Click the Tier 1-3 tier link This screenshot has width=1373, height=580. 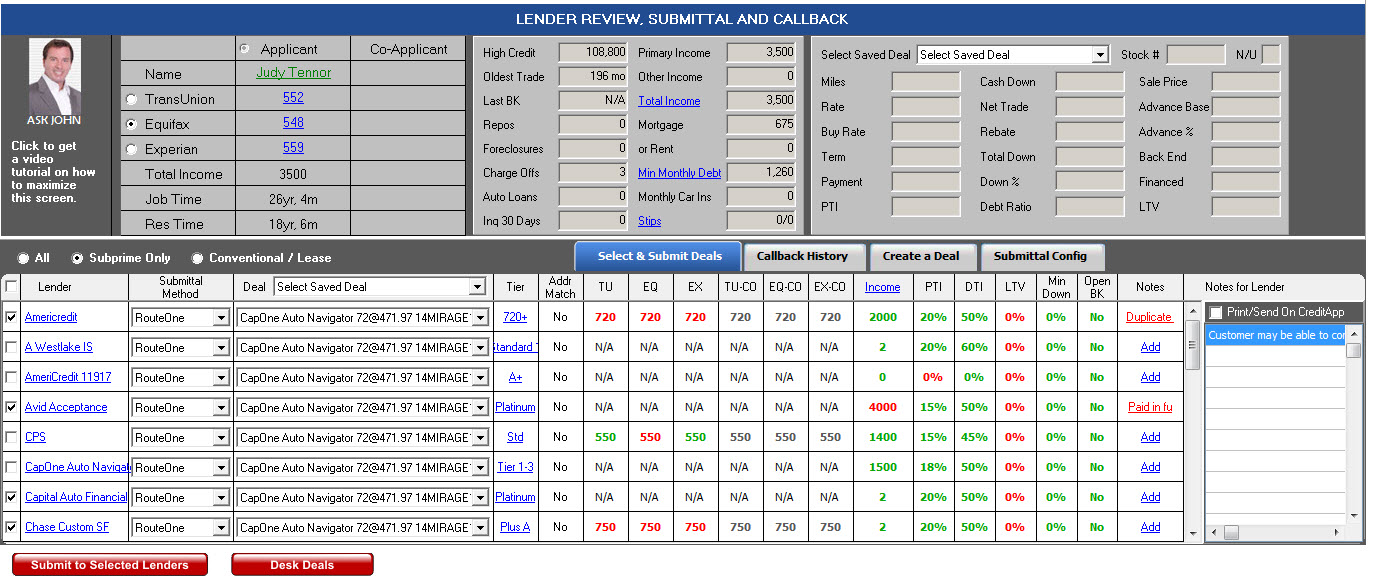pyautogui.click(x=515, y=467)
